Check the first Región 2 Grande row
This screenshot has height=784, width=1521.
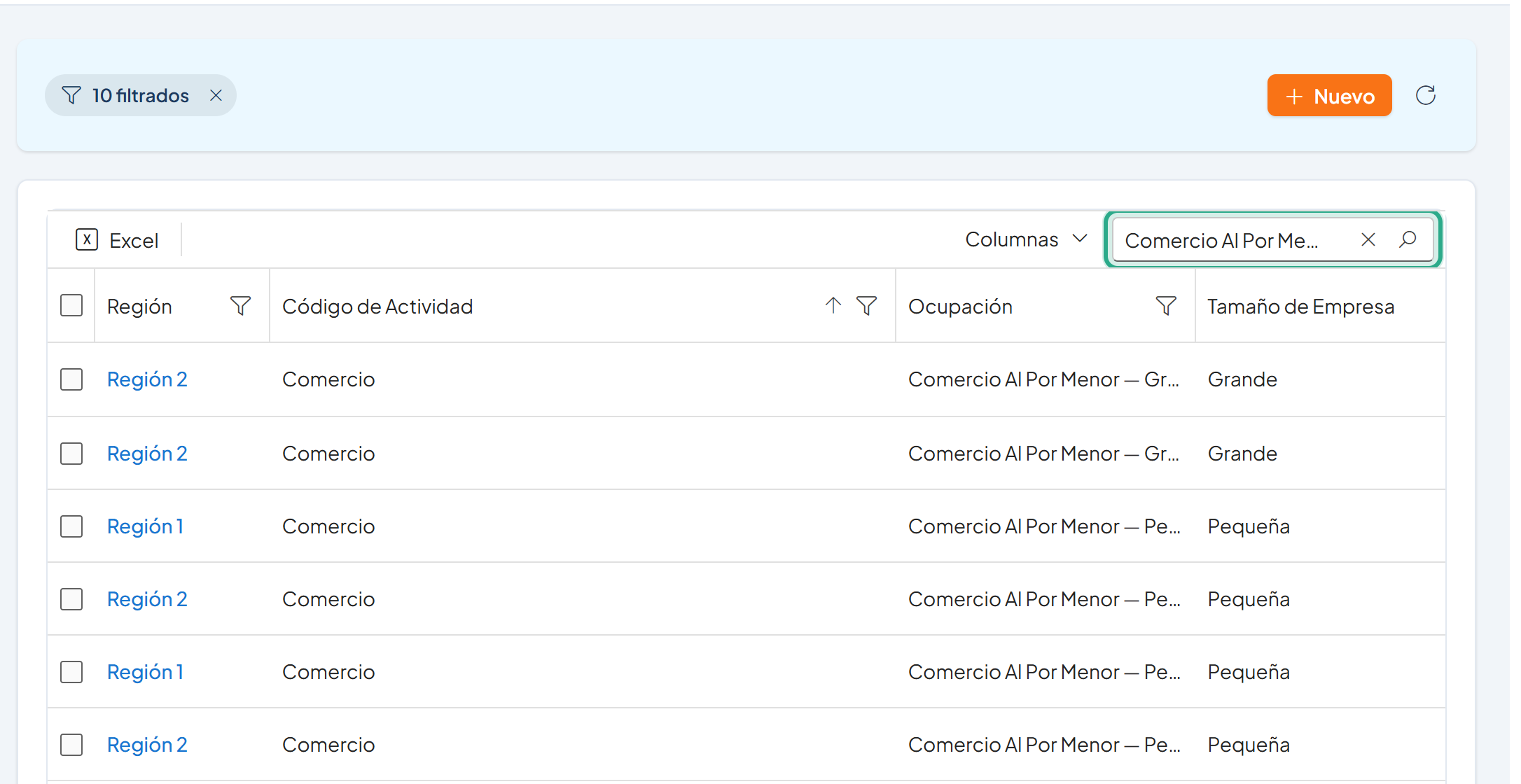(71, 379)
